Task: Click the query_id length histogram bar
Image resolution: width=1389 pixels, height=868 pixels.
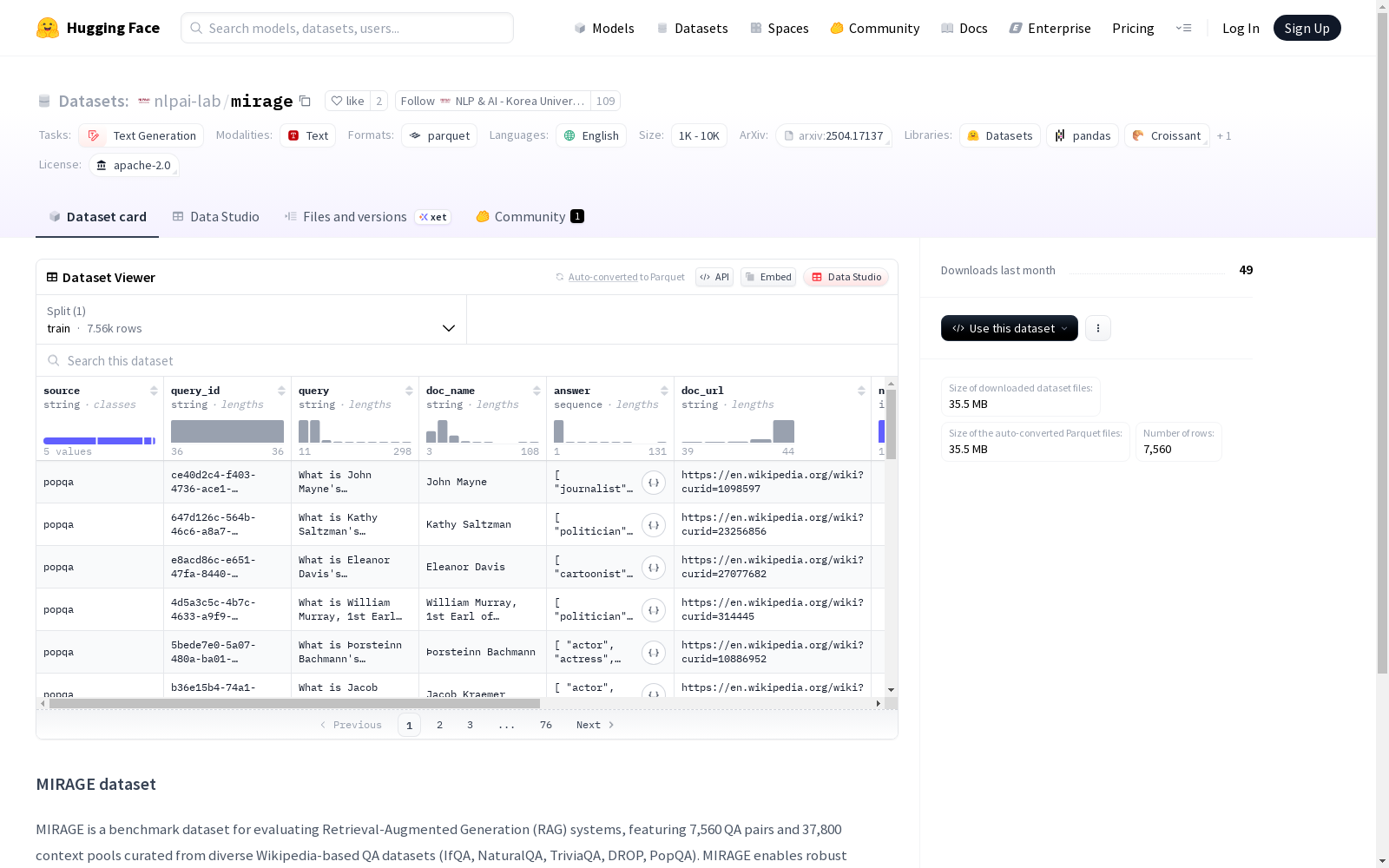Action: (x=227, y=431)
